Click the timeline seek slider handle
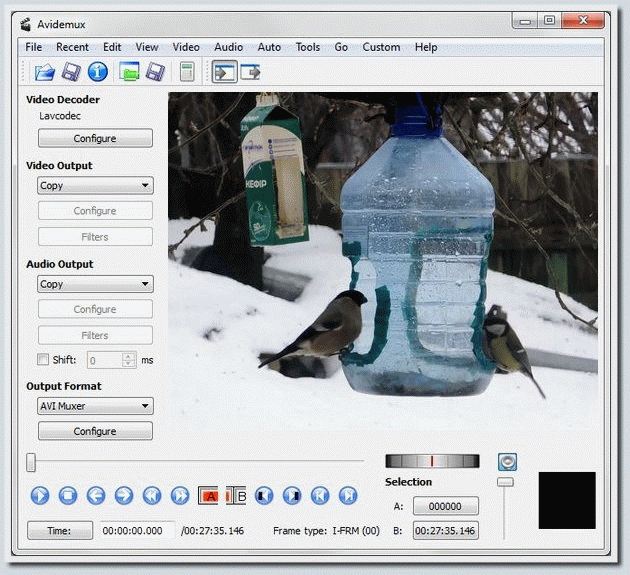 (31, 462)
